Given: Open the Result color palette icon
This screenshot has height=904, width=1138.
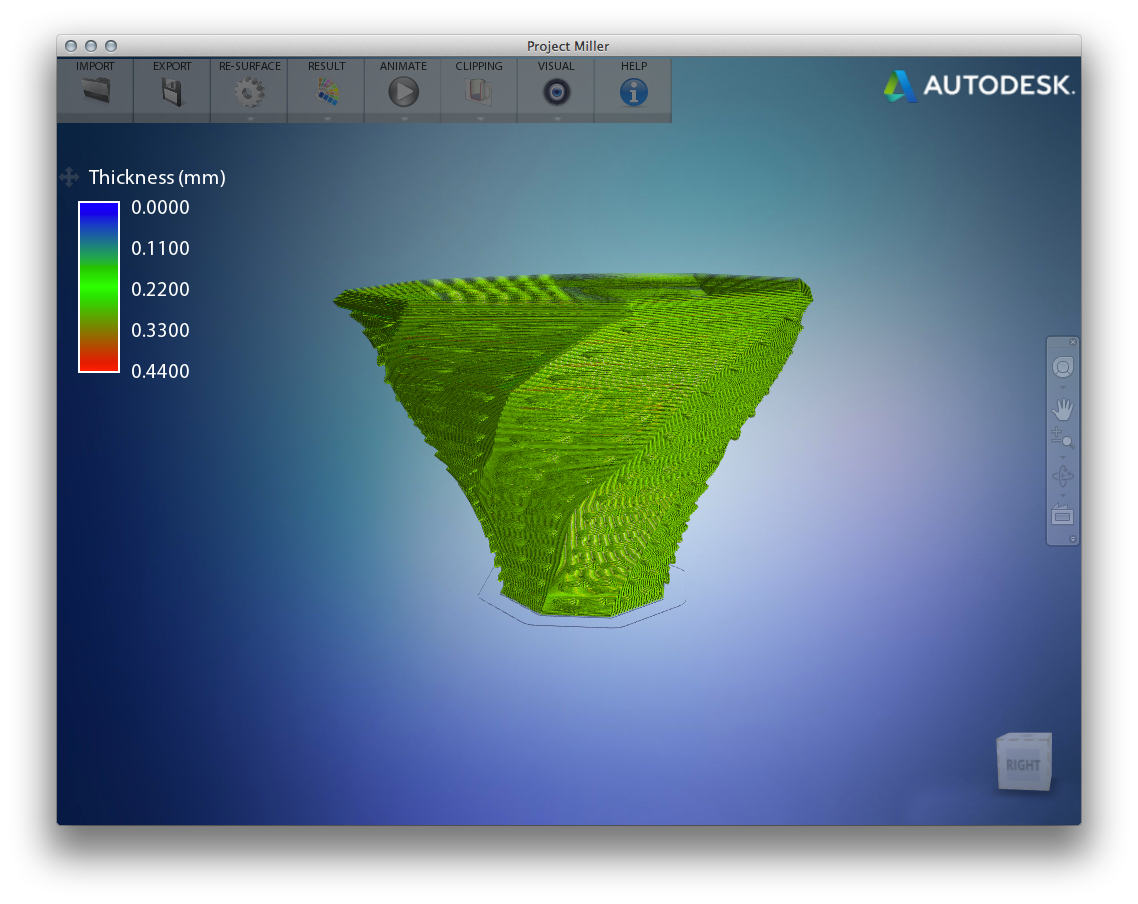Looking at the screenshot, I should pos(327,92).
